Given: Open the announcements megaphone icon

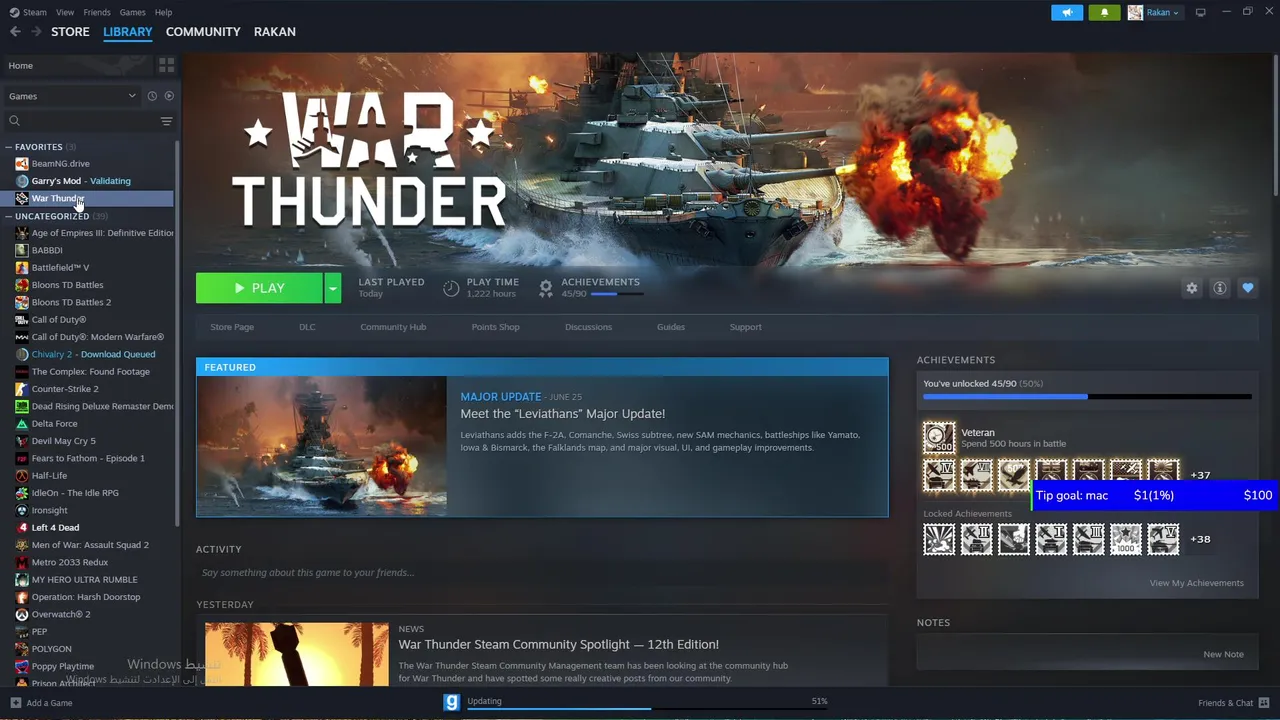Looking at the screenshot, I should (1067, 12).
